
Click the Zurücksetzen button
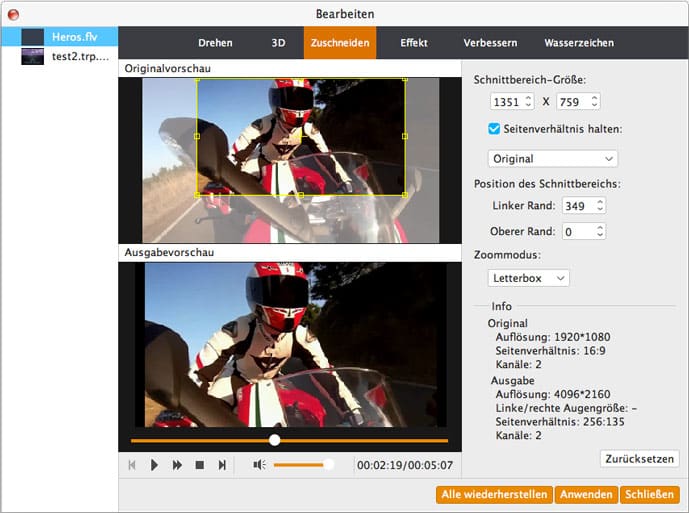(x=640, y=459)
